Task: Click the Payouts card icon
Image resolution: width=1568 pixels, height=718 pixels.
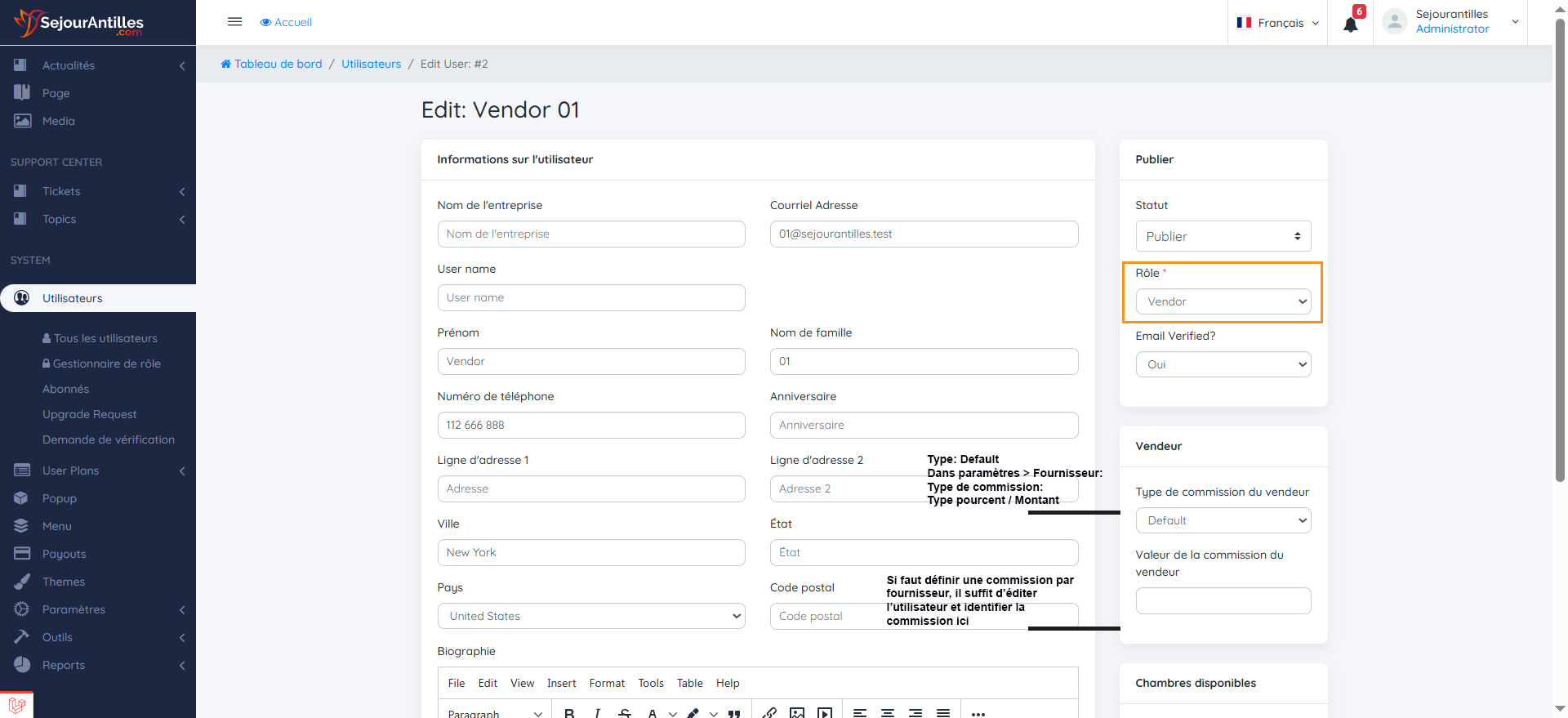Action: pos(22,554)
